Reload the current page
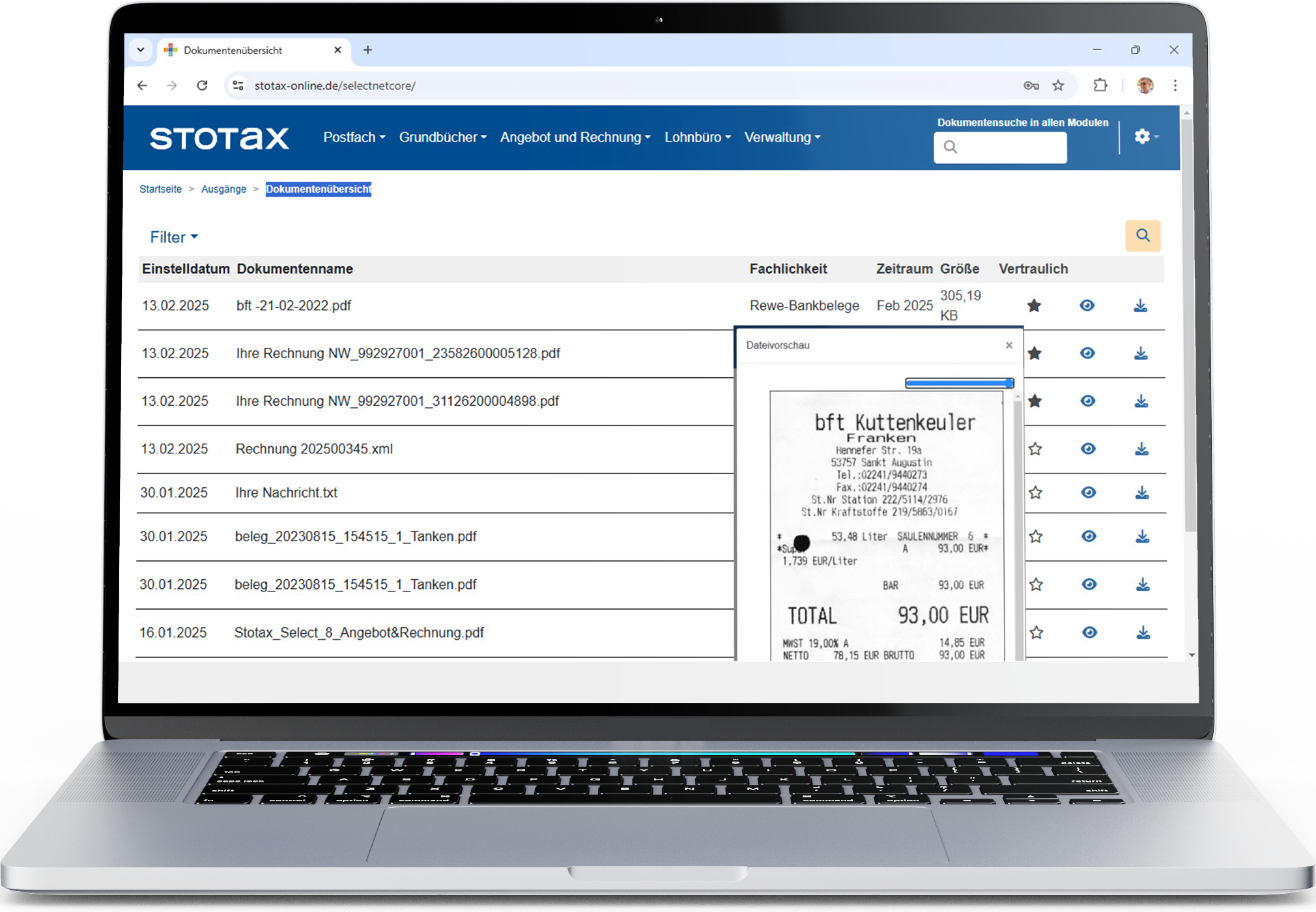Image resolution: width=1316 pixels, height=912 pixels. pos(202,85)
